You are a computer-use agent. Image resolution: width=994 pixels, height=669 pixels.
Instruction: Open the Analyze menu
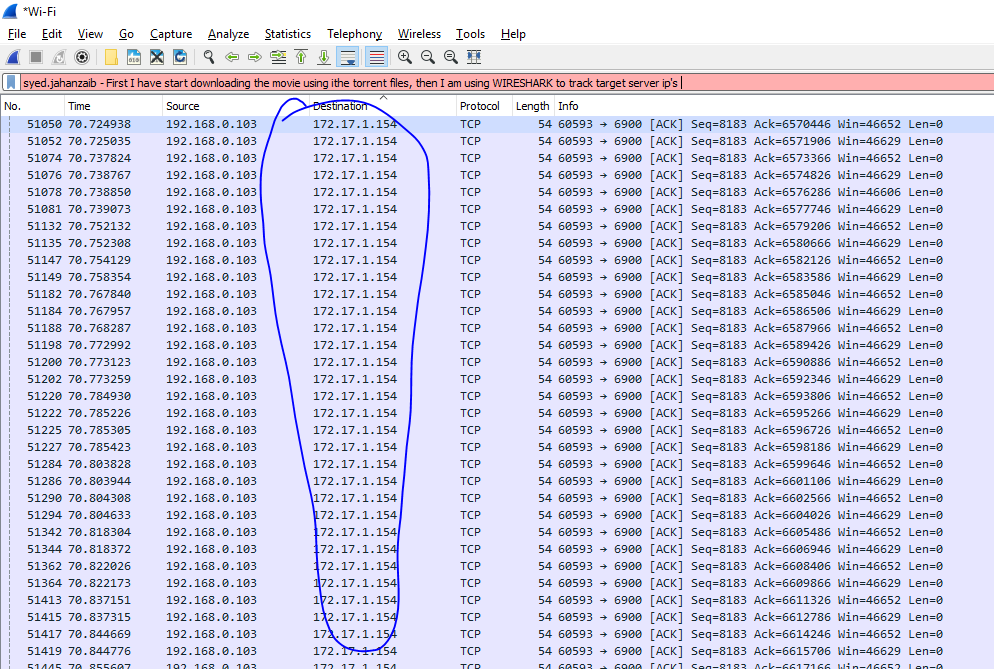click(228, 34)
